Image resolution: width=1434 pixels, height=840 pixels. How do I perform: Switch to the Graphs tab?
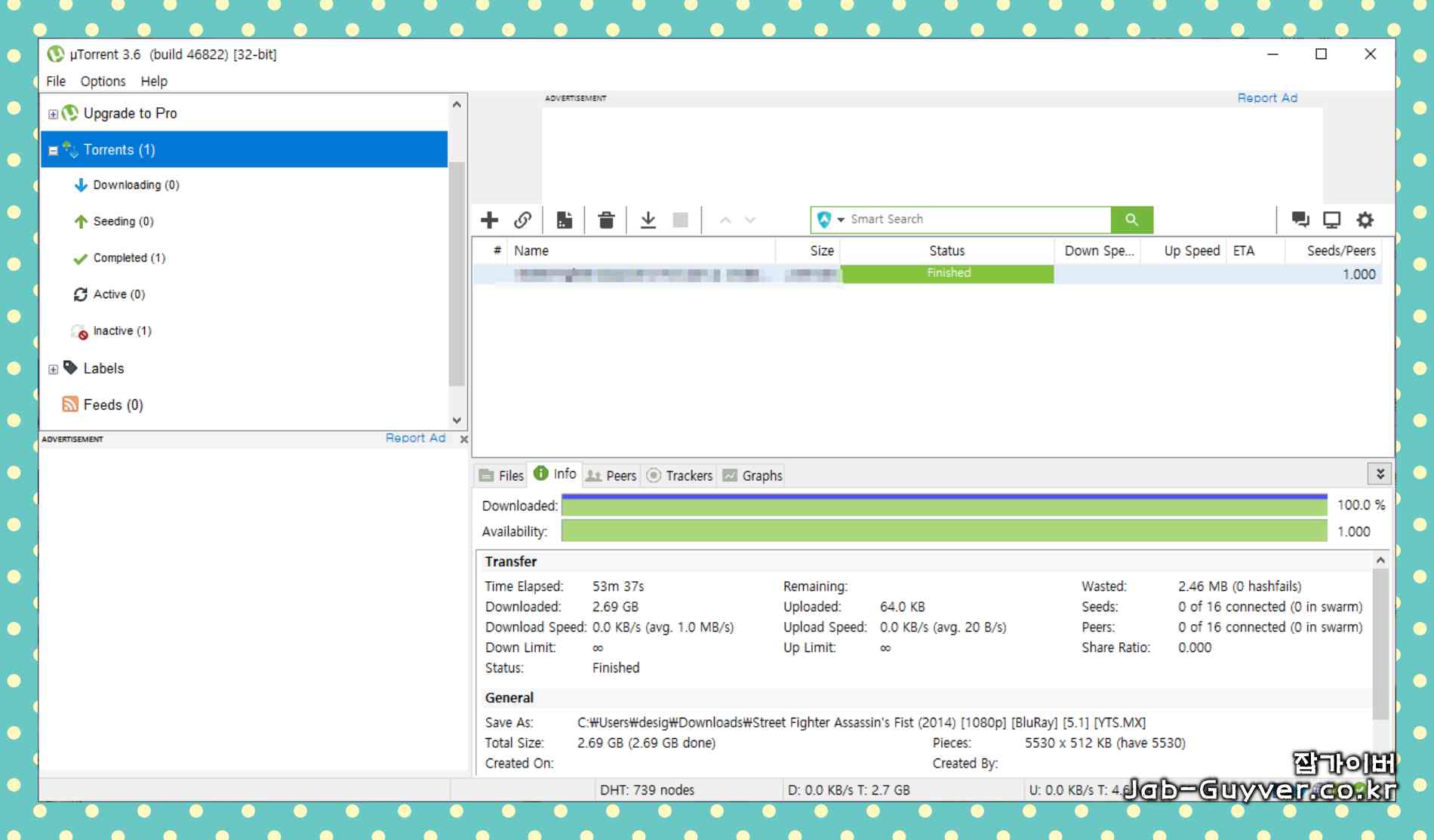point(752,475)
